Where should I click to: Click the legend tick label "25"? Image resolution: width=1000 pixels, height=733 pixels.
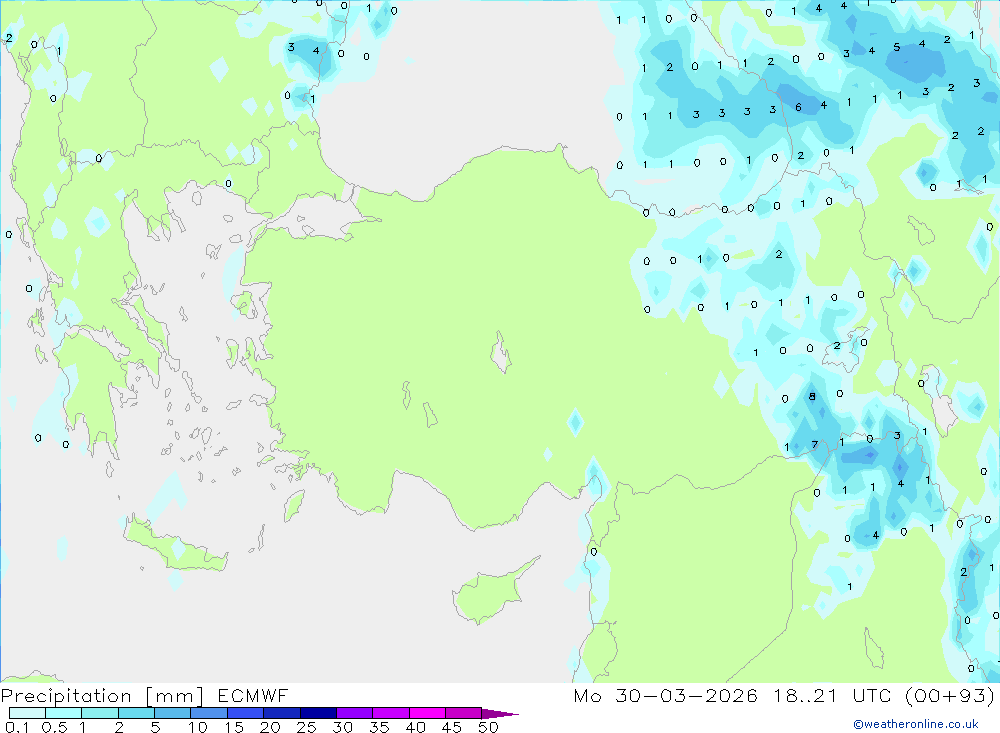[x=306, y=727]
